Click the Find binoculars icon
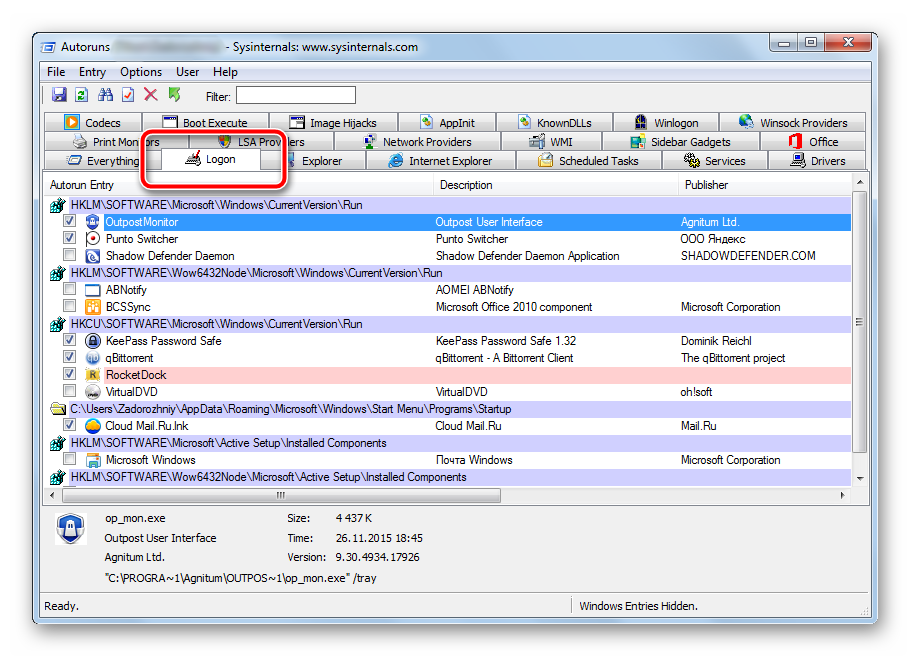This screenshot has height=657, width=911. pyautogui.click(x=105, y=95)
